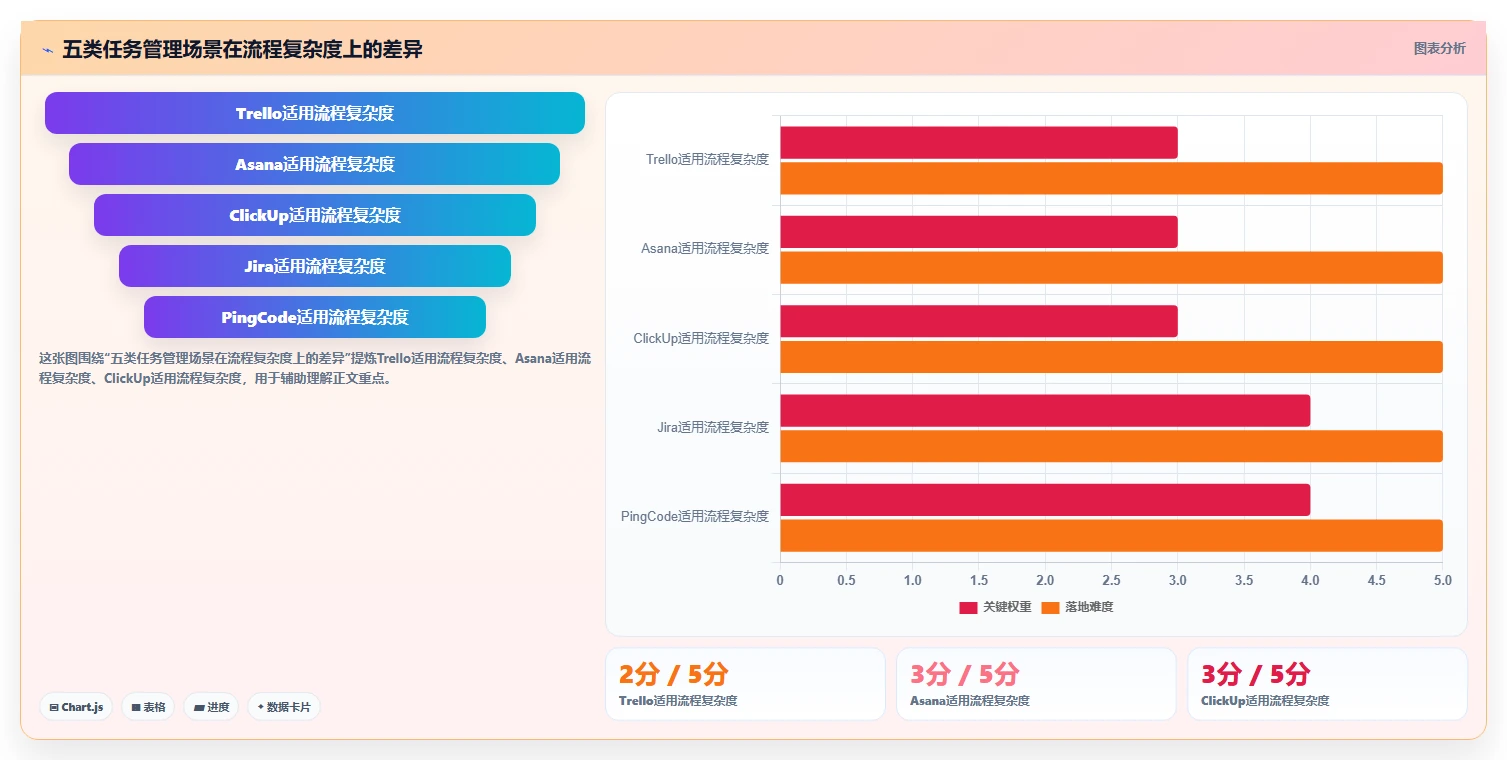This screenshot has width=1507, height=760.
Task: Click Asana's orange 落地难度 chart bar
Action: 1111,268
